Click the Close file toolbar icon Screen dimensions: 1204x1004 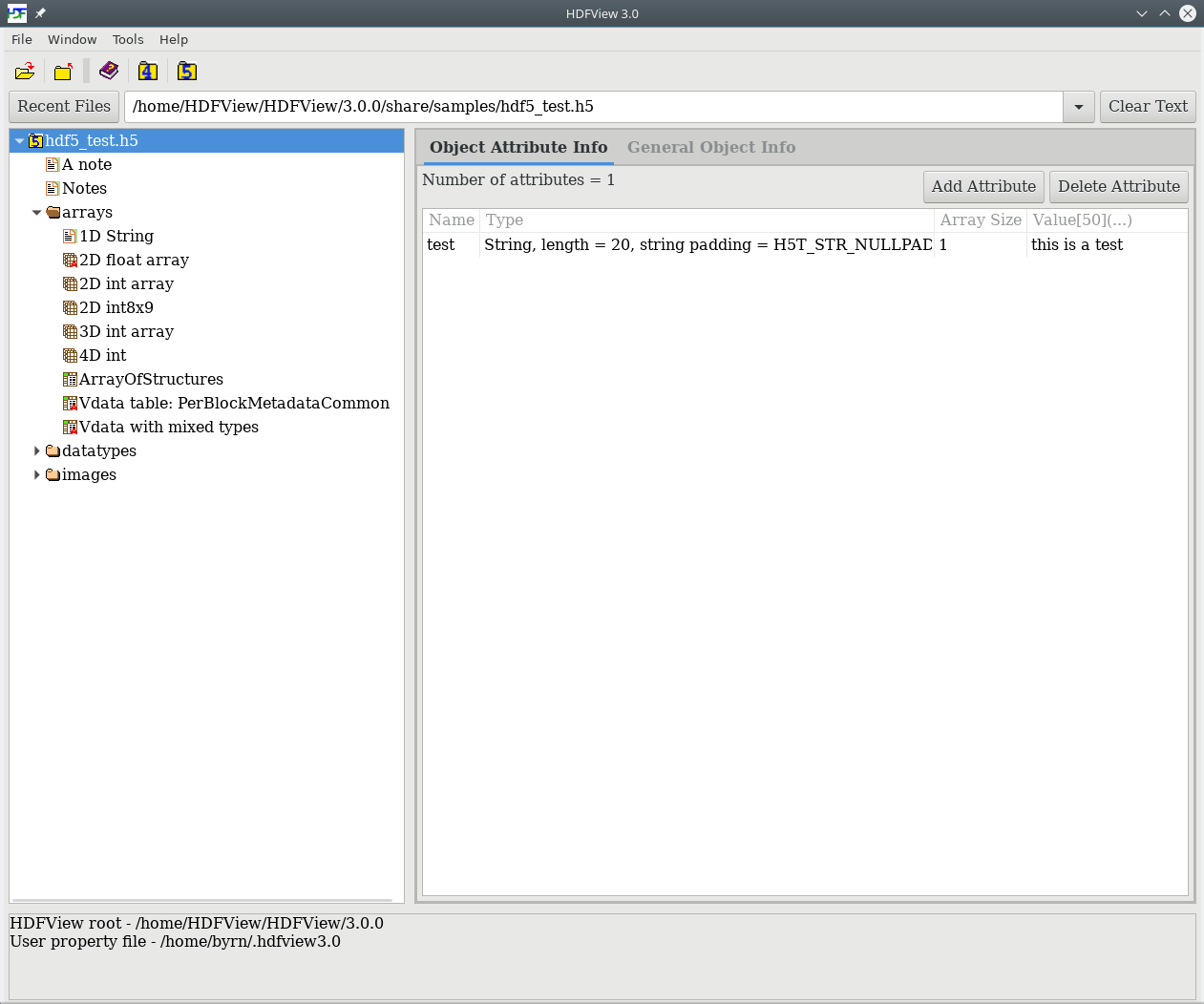pos(63,72)
